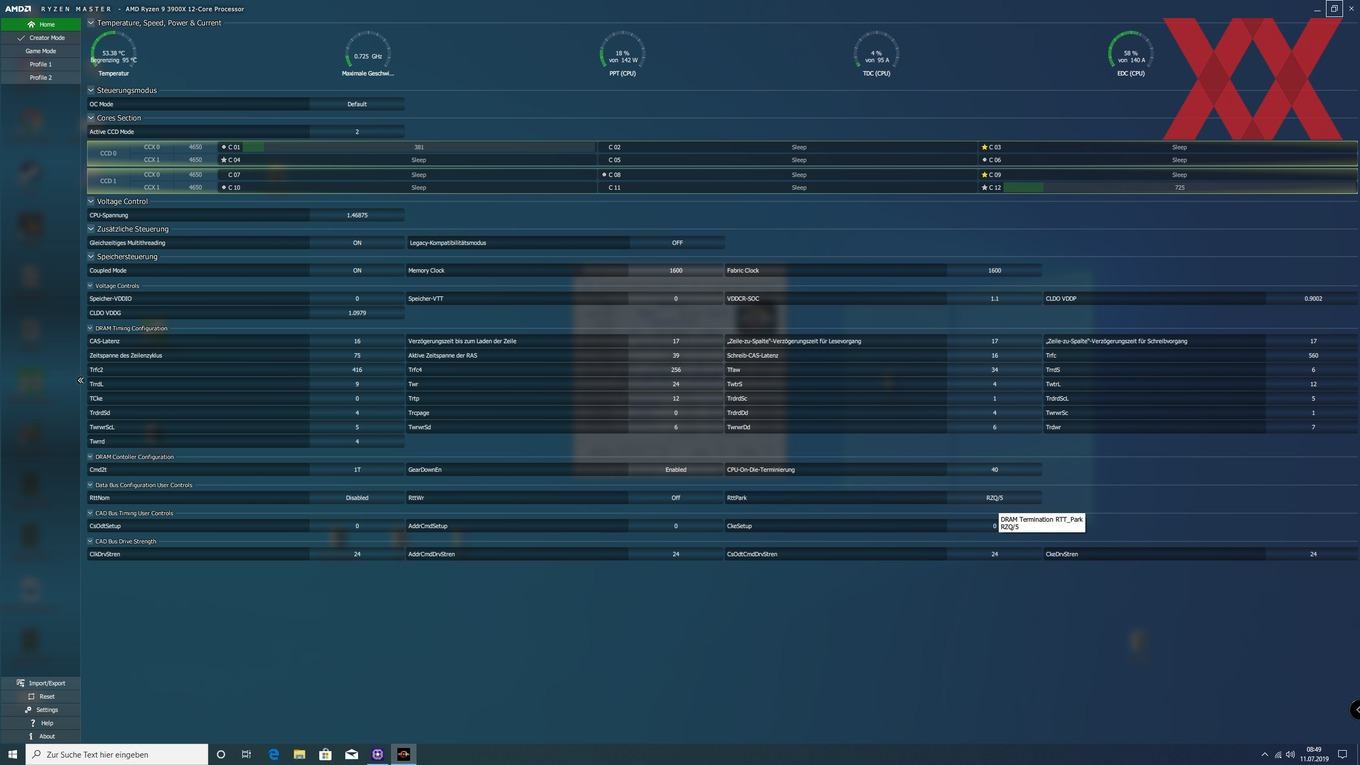Click the Fabric Clock value 1600
The width and height of the screenshot is (1360, 765).
995,270
